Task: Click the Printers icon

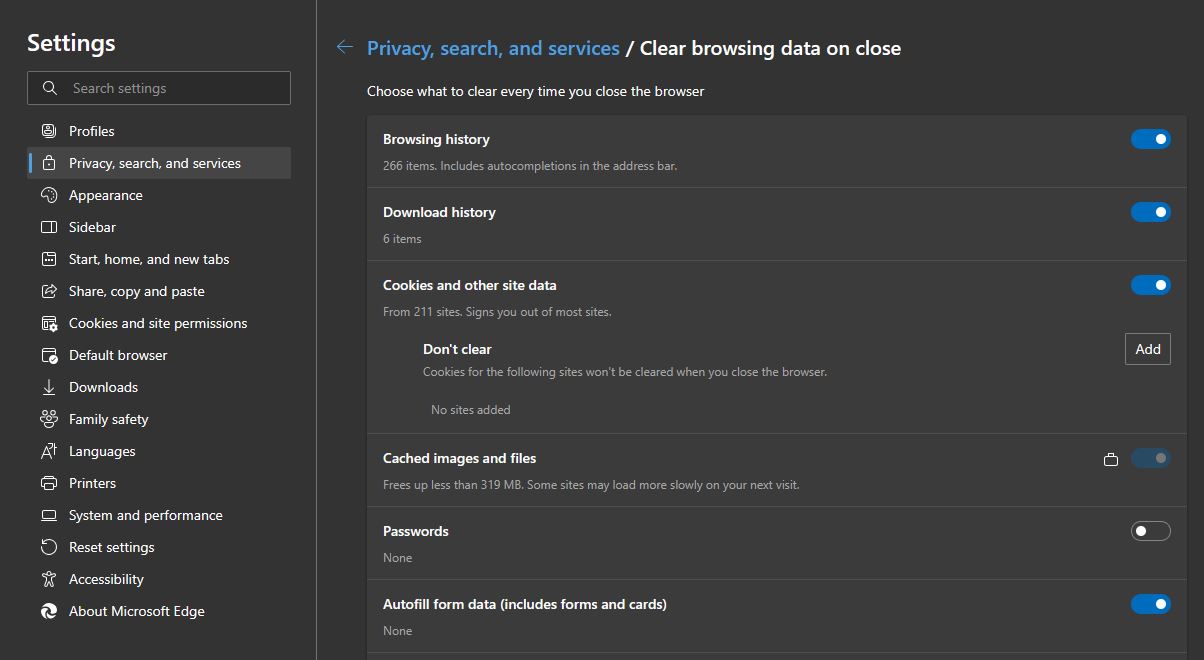Action: pos(49,483)
